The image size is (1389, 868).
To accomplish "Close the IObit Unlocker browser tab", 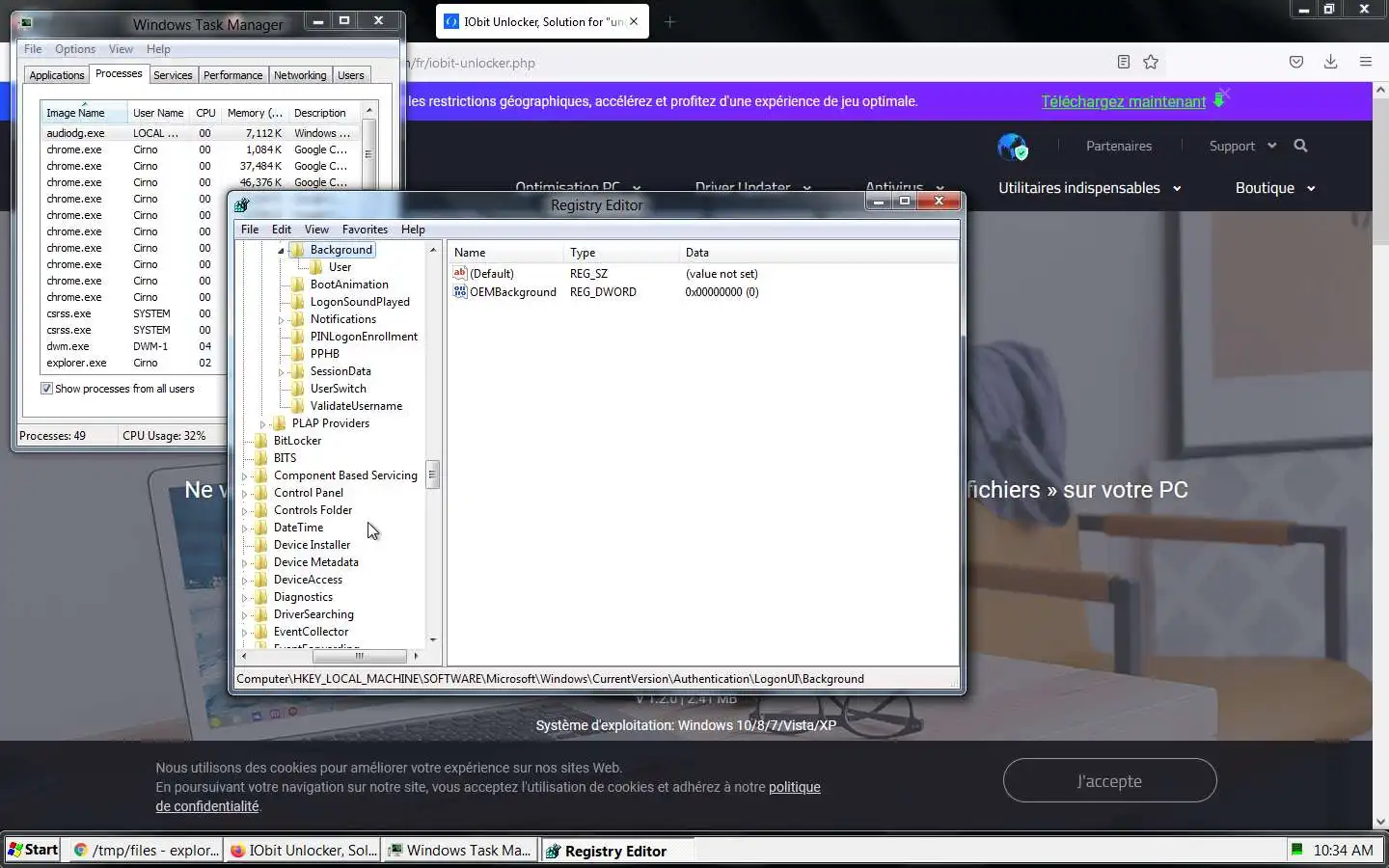I will pyautogui.click(x=634, y=21).
